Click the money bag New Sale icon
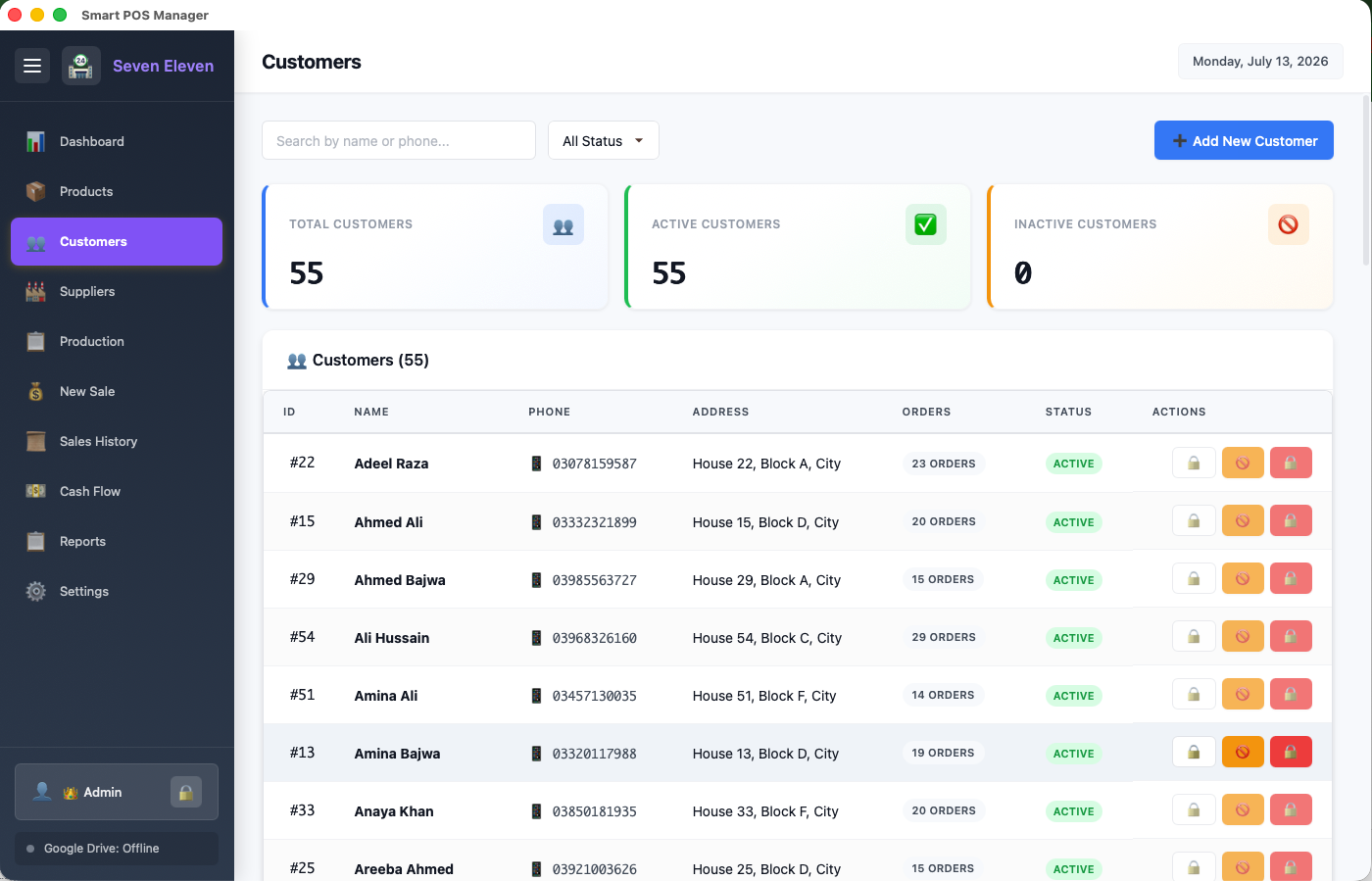The height and width of the screenshot is (881, 1372). click(36, 391)
